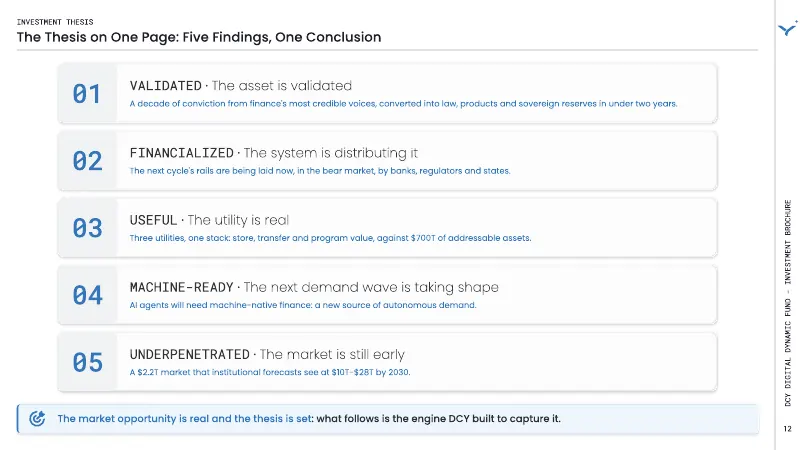
Task: Click the text about $700T addressable assets
Action: coord(330,238)
